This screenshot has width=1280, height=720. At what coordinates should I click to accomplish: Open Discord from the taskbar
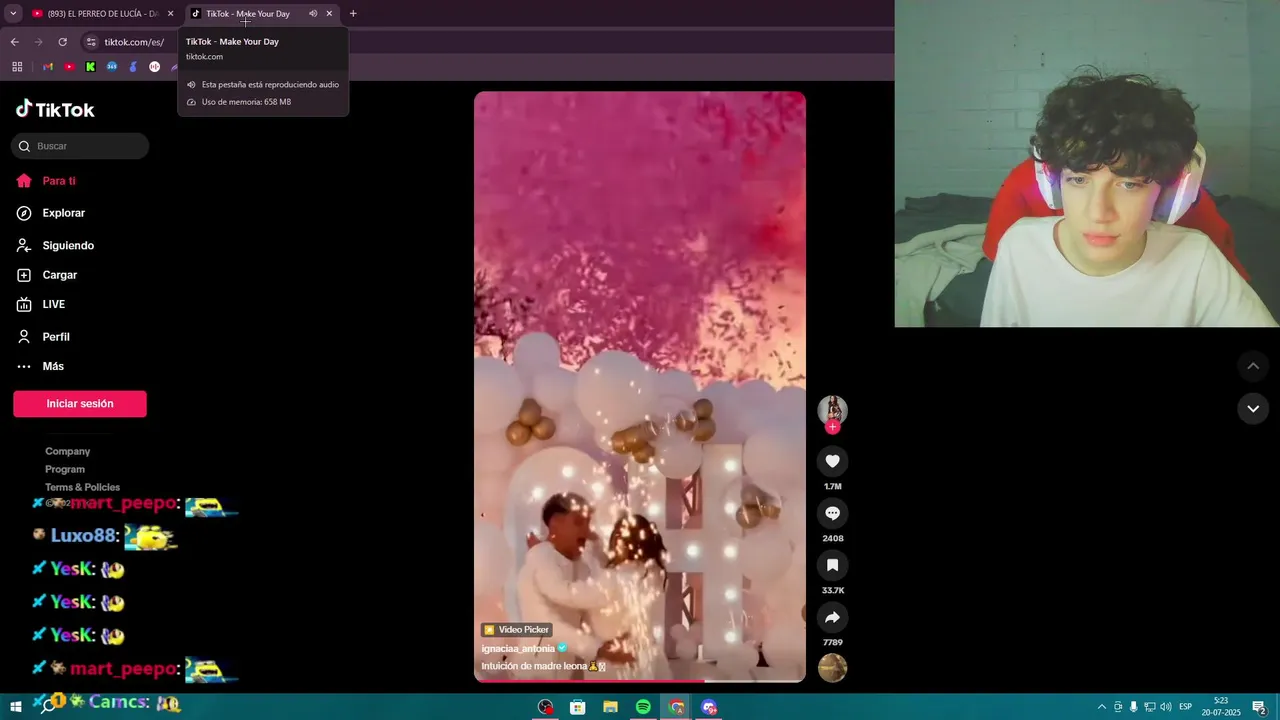point(709,707)
